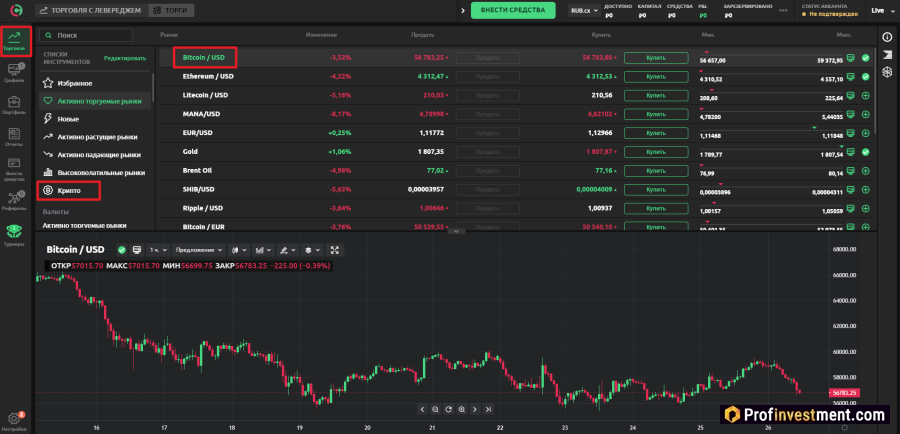Add MANA/USD to favorites

[865, 114]
